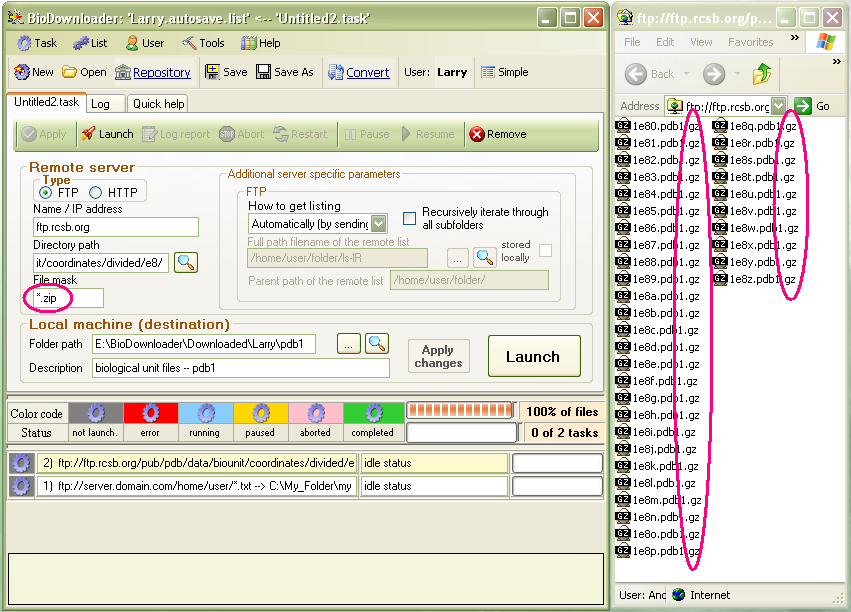Open the Help menu in BioDownloader
Image resolution: width=851 pixels, height=612 pixels.
(x=261, y=43)
